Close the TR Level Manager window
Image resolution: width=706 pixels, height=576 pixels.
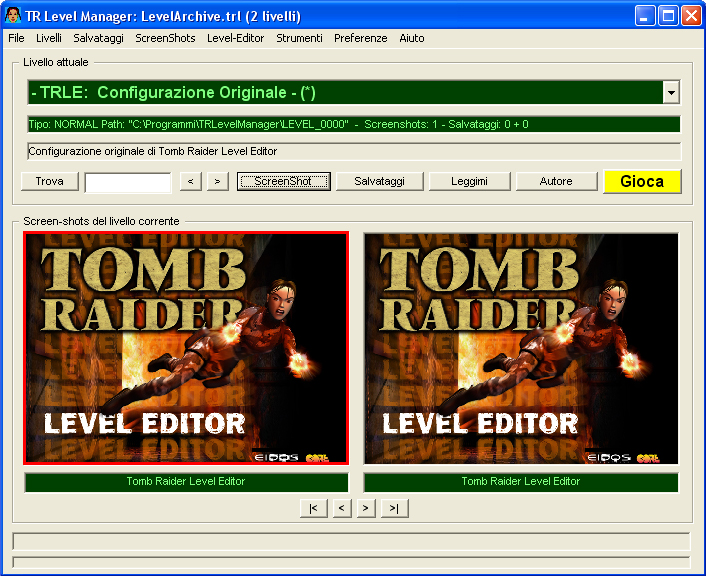[692, 16]
